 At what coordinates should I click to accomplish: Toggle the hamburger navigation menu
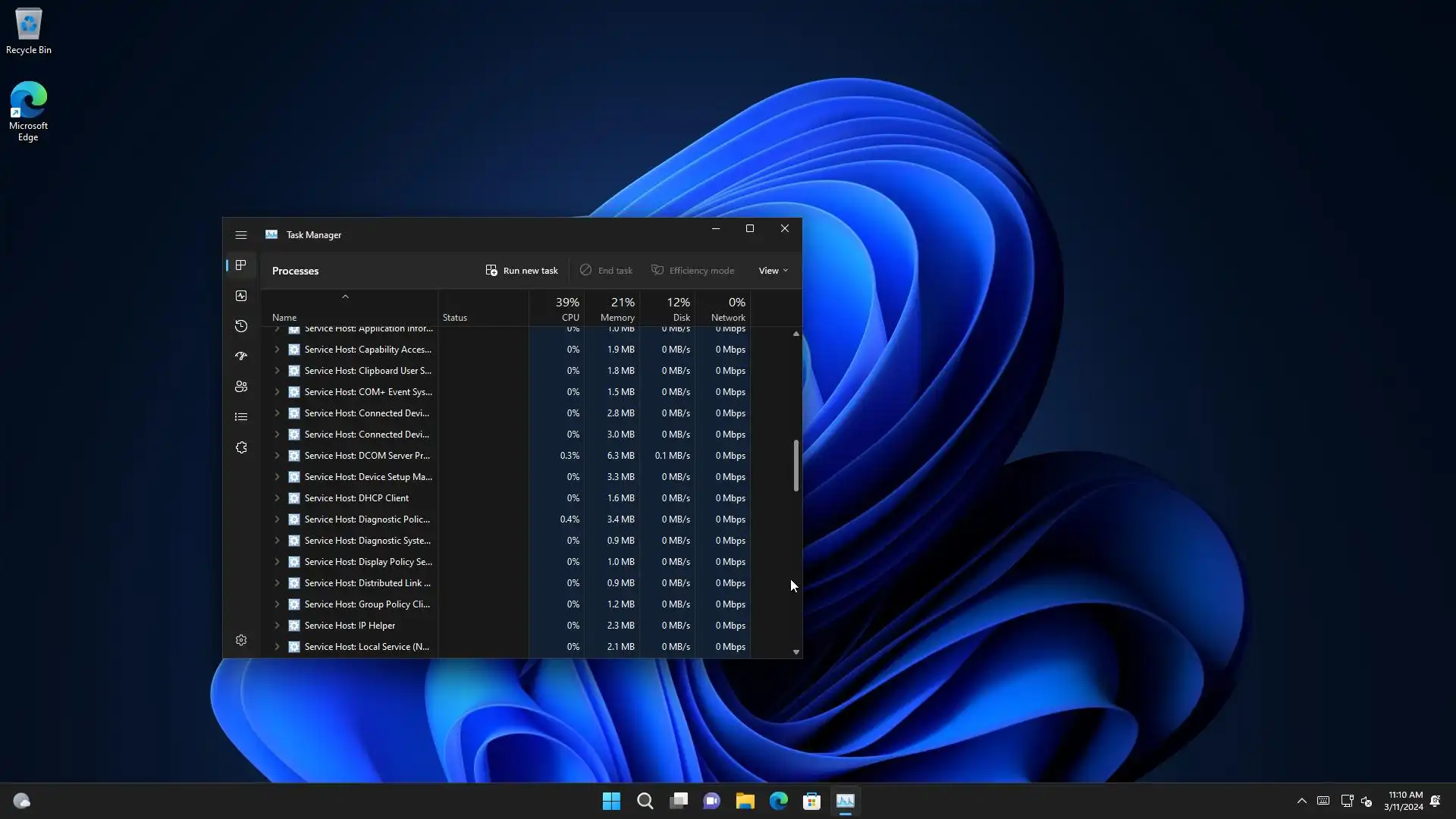coord(241,235)
